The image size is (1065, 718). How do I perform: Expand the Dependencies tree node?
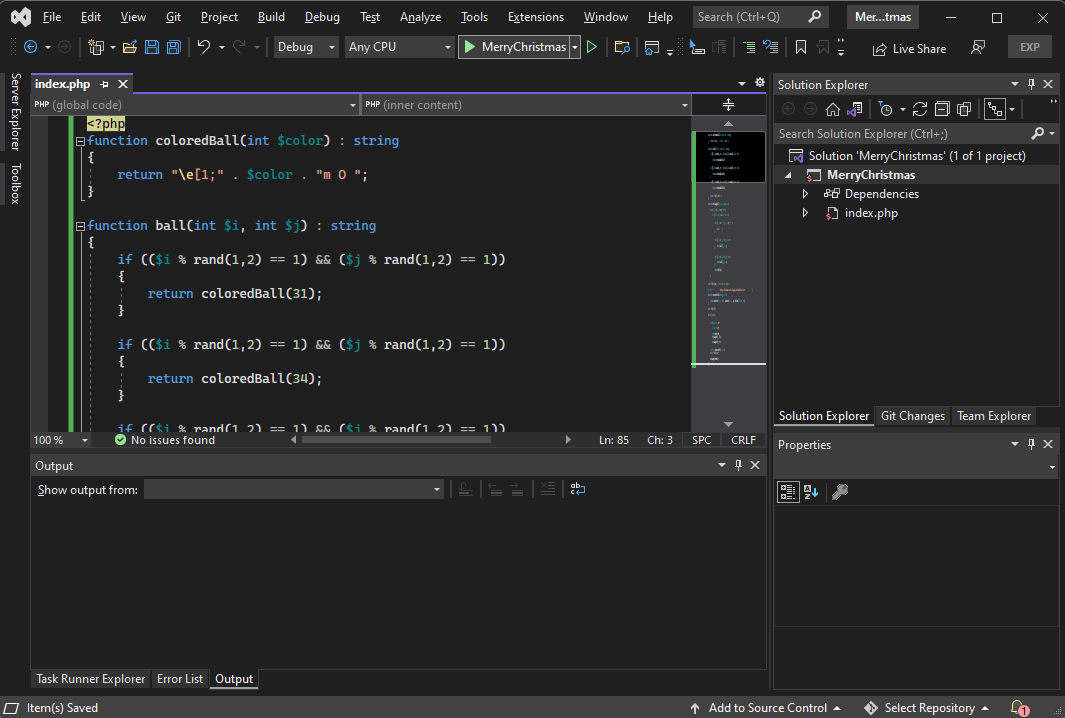[x=806, y=194]
